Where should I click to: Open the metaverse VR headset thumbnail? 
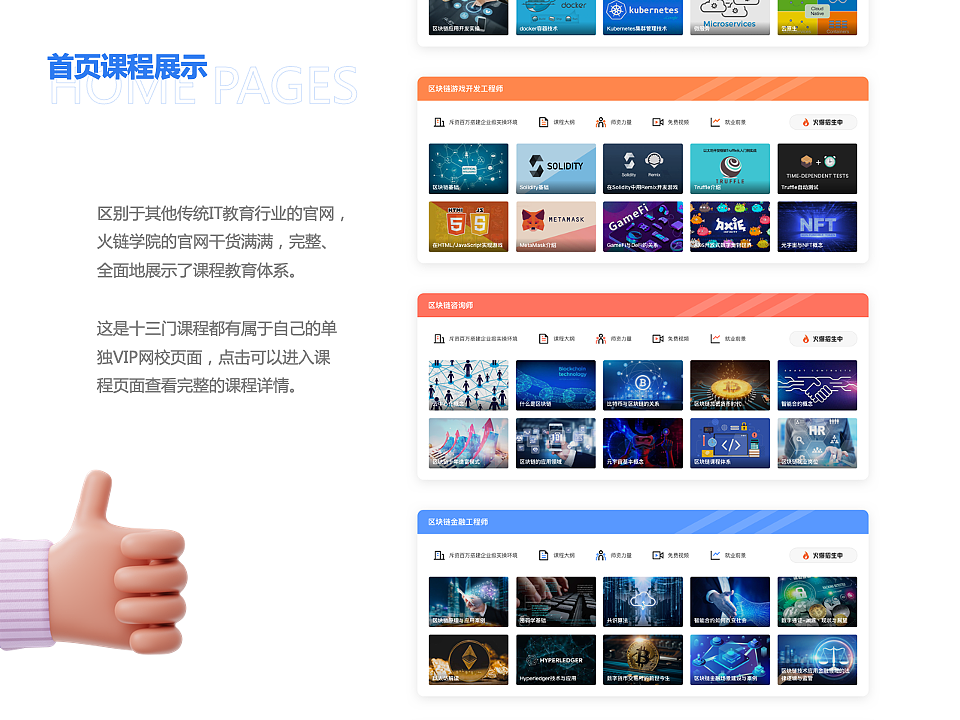(643, 443)
